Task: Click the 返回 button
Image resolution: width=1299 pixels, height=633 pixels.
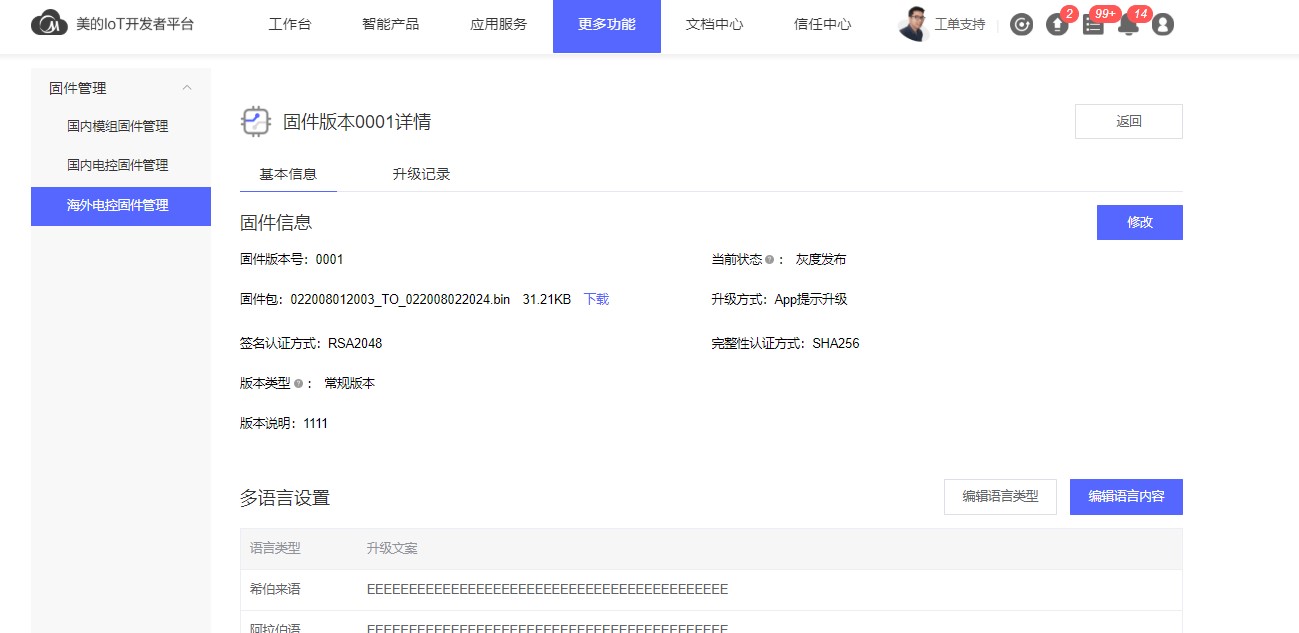Action: point(1129,121)
